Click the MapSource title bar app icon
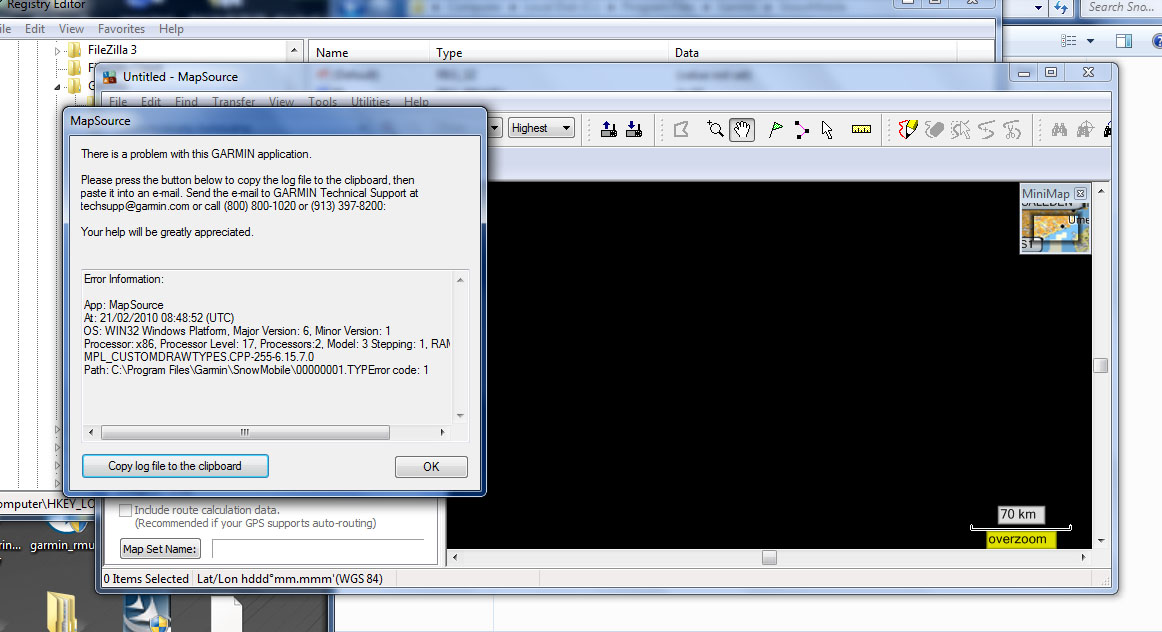The width and height of the screenshot is (1162, 632). click(110, 77)
